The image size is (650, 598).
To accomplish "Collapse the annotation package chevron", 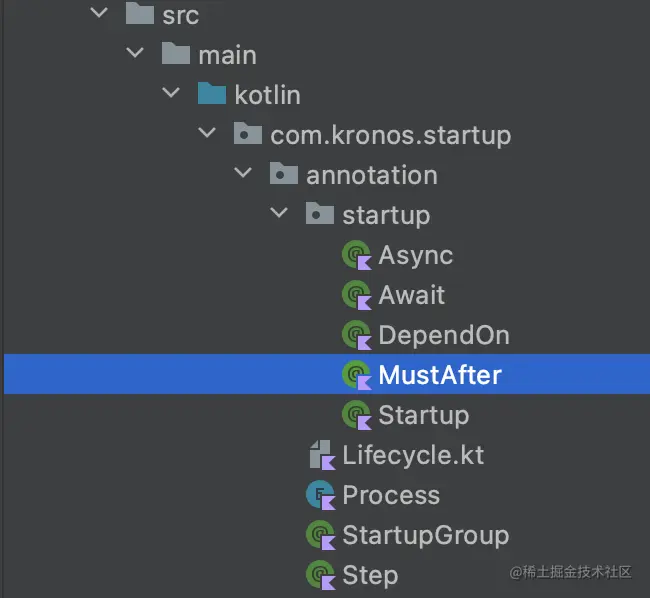I will pos(243,175).
